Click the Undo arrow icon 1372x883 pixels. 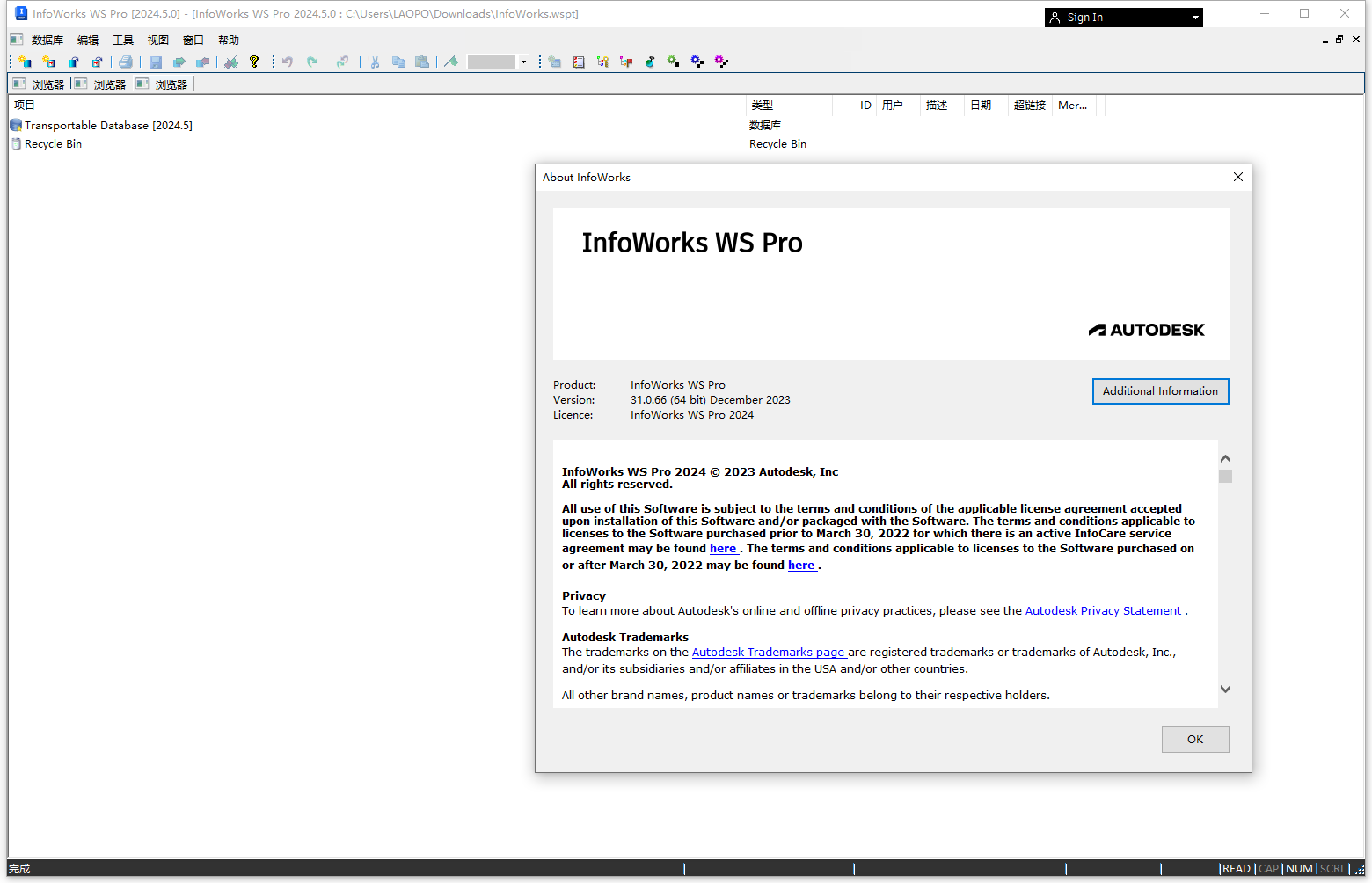(288, 62)
